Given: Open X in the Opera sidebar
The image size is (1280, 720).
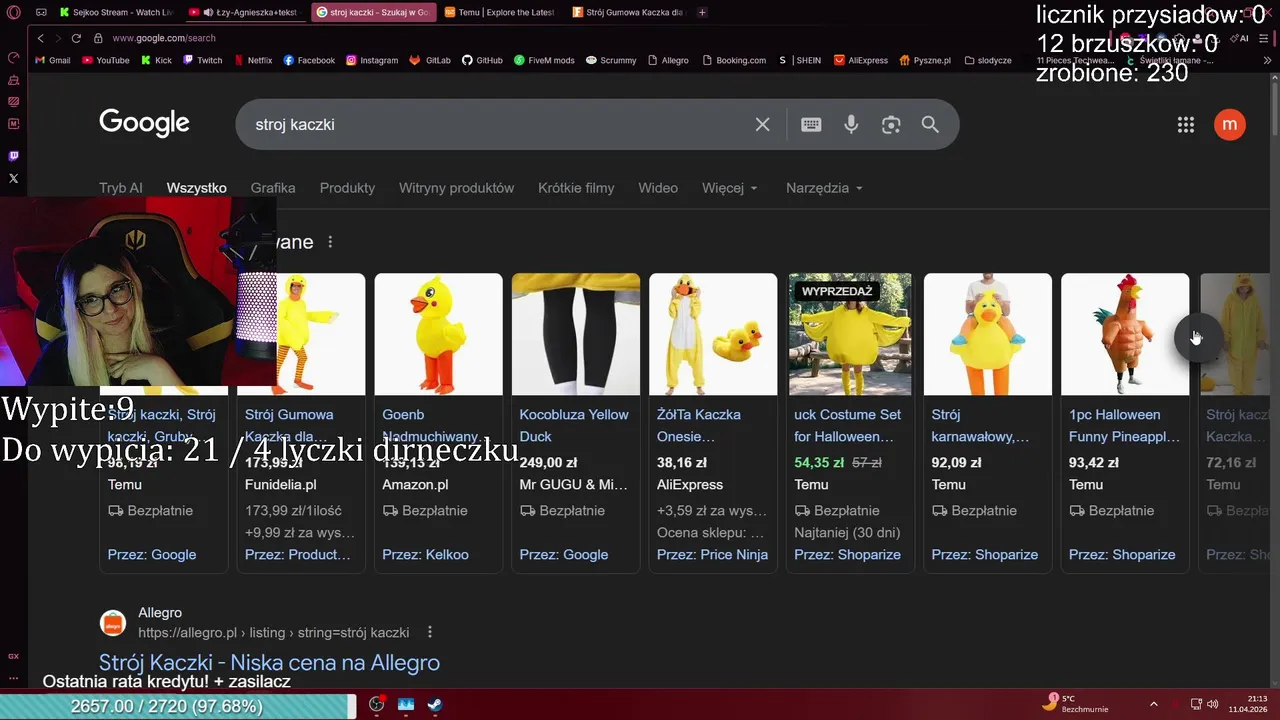Looking at the screenshot, I should pos(13,178).
